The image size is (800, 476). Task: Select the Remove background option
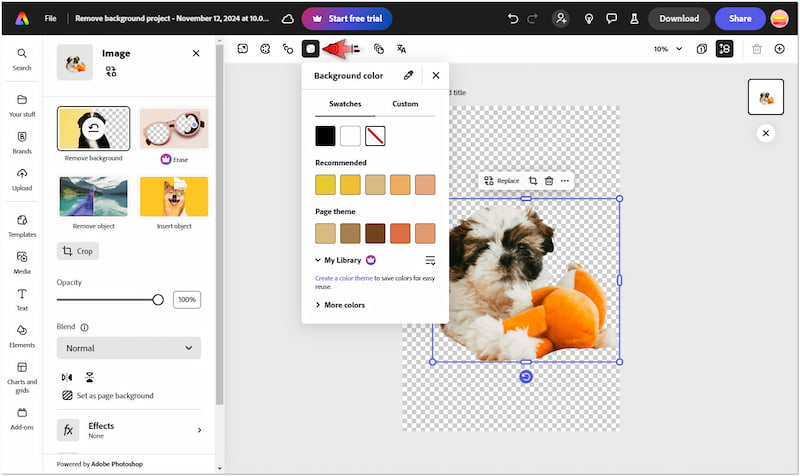93,129
